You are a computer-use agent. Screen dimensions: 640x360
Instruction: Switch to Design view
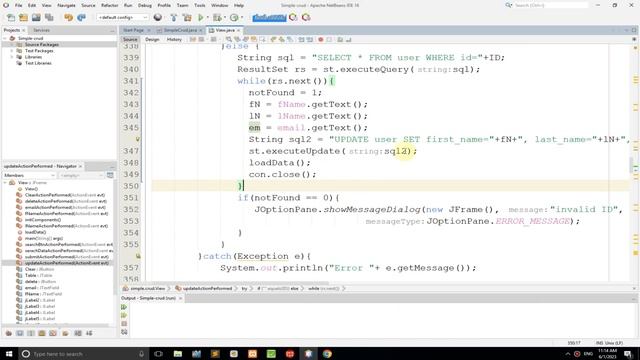coord(152,40)
